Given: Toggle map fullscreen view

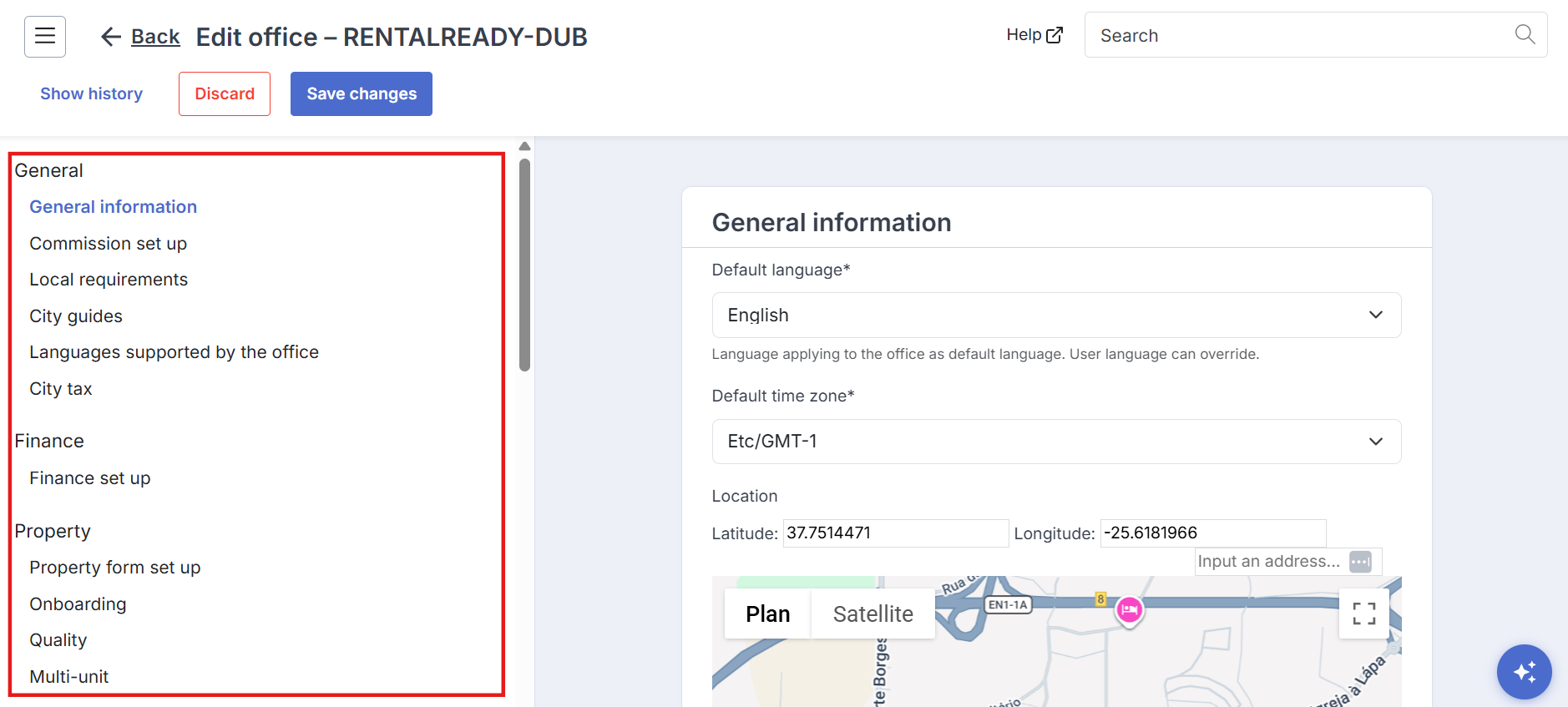Looking at the screenshot, I should point(1363,614).
